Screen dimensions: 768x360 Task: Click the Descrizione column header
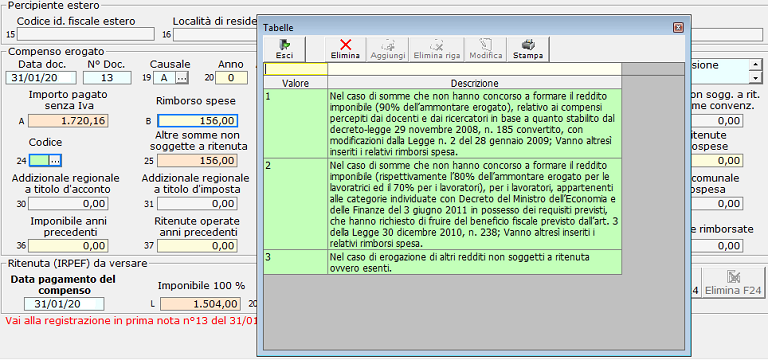point(474,83)
